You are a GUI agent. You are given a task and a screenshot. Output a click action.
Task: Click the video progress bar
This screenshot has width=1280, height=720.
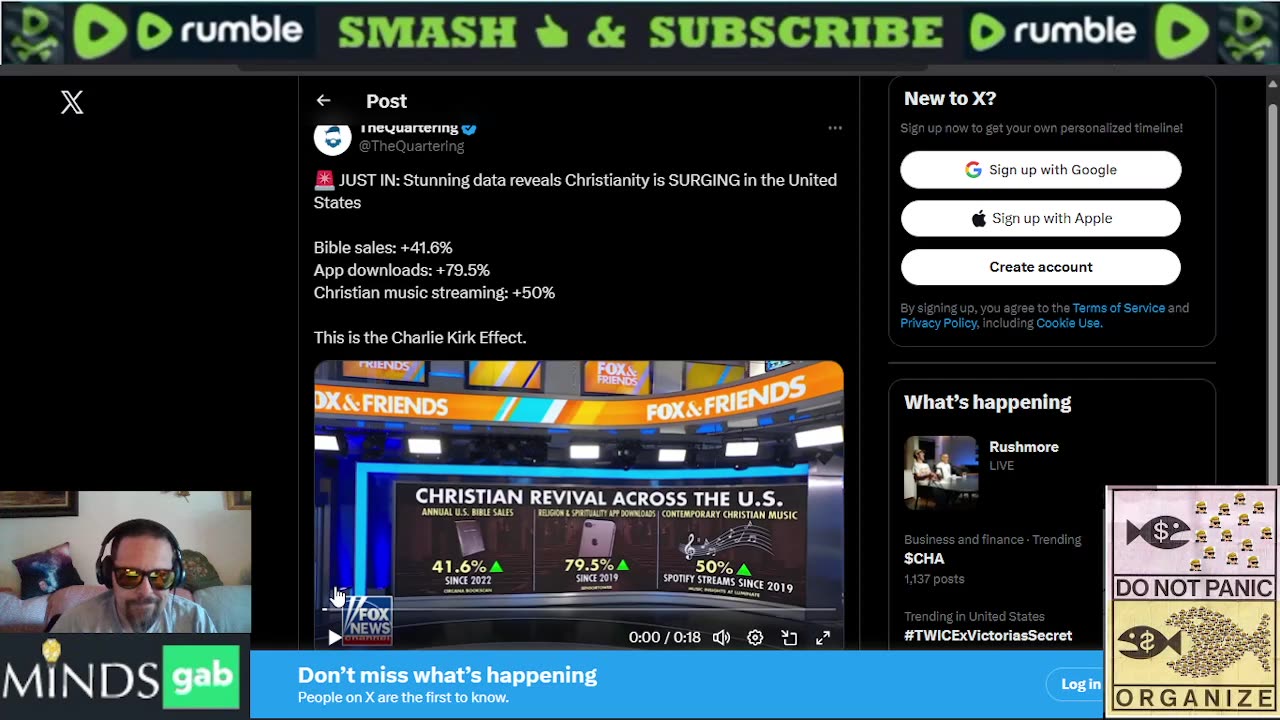[578, 609]
